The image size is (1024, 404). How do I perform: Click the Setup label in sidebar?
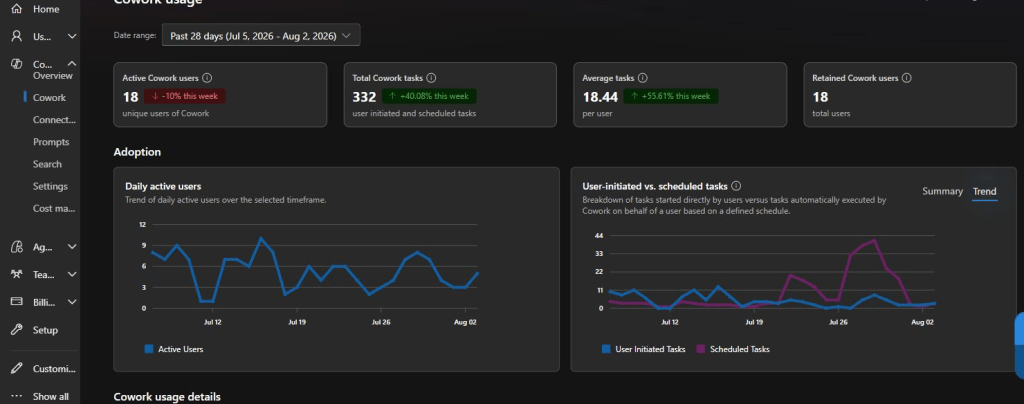(46, 330)
